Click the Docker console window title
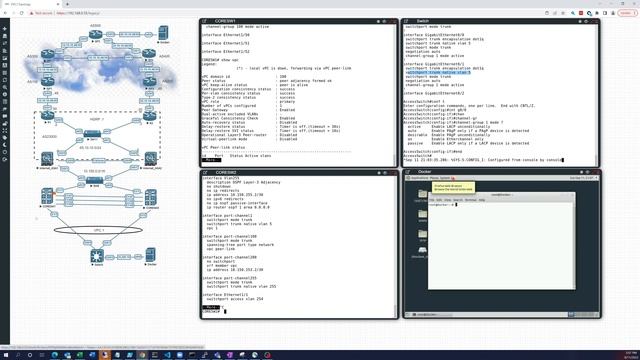 point(424,172)
